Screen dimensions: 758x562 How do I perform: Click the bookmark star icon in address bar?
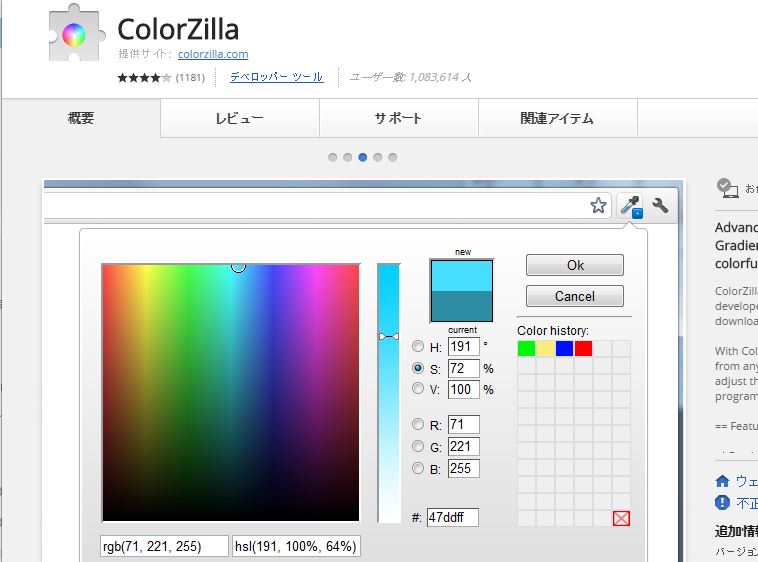pos(598,205)
